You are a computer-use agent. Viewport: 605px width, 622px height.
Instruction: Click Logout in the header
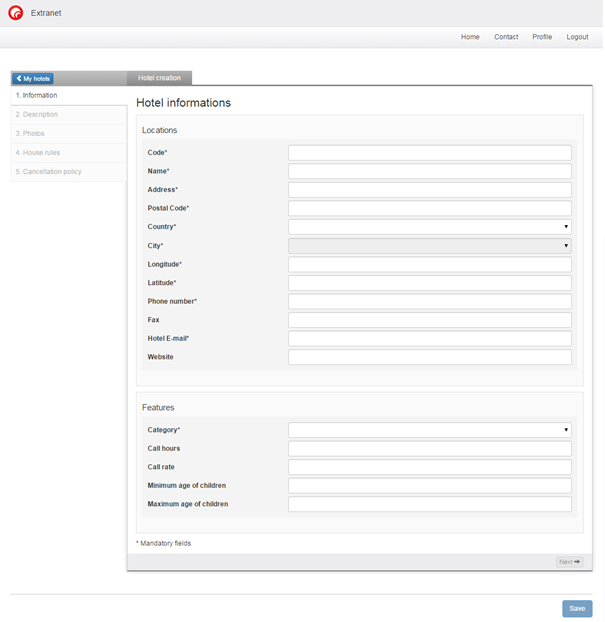click(577, 37)
